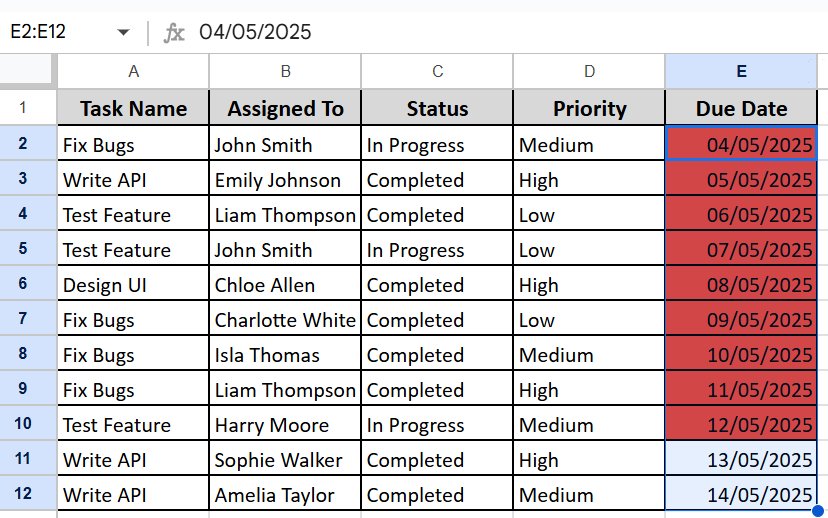
Task: Select the Emily Johnson cell
Action: tap(286, 180)
